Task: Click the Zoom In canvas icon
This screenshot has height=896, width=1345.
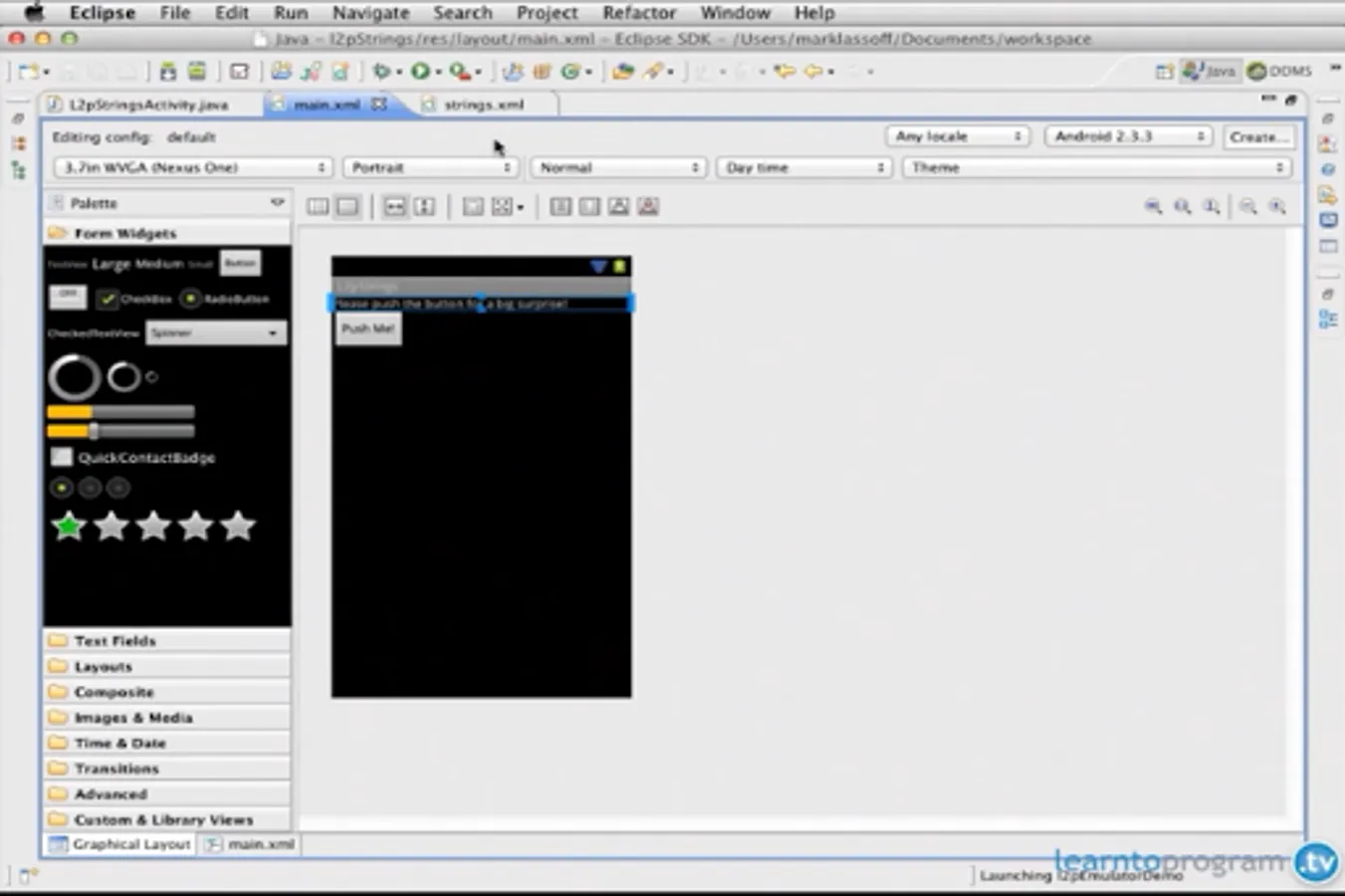Action: click(x=1278, y=207)
